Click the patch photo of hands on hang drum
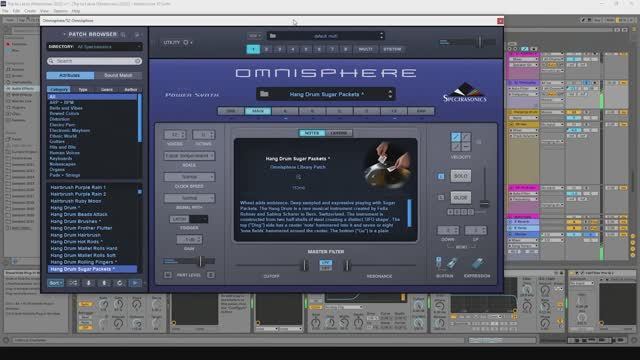 387,165
